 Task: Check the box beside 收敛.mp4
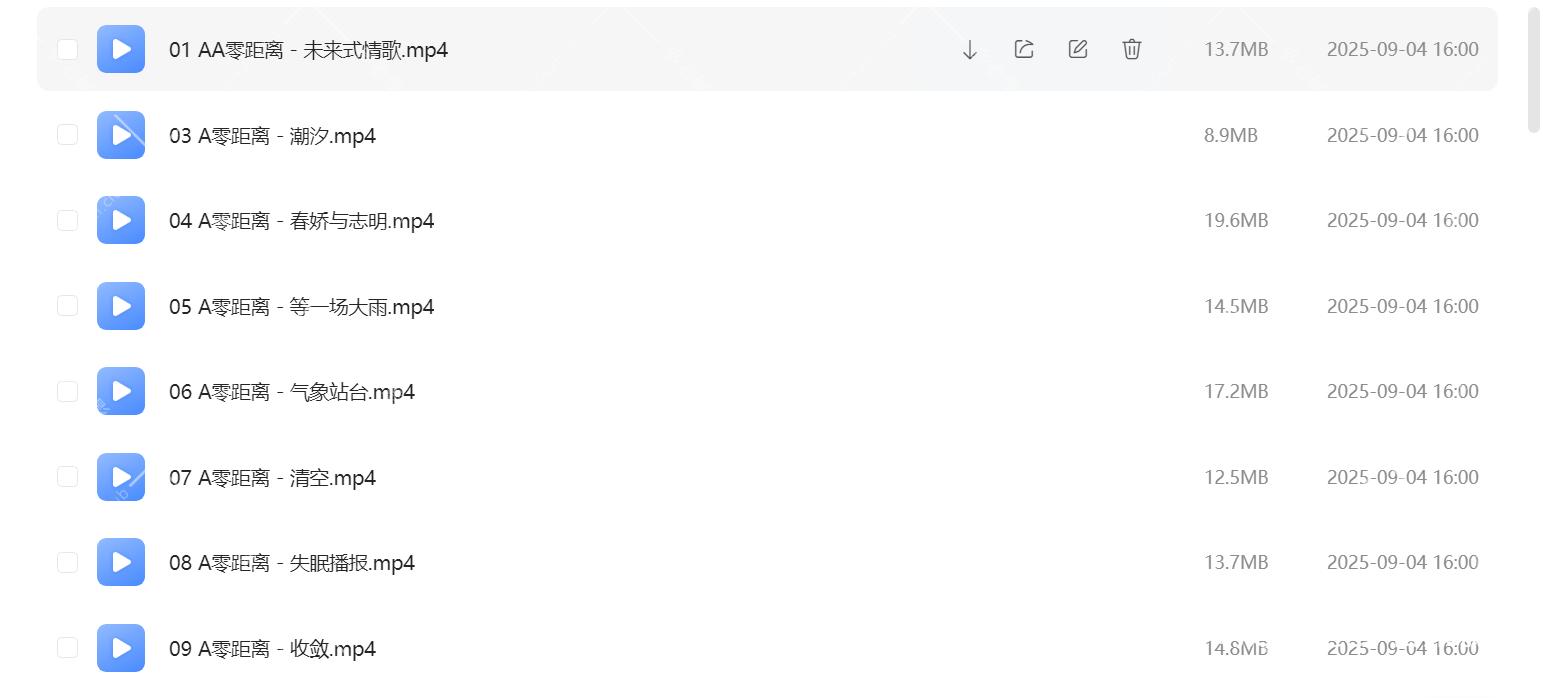67,647
